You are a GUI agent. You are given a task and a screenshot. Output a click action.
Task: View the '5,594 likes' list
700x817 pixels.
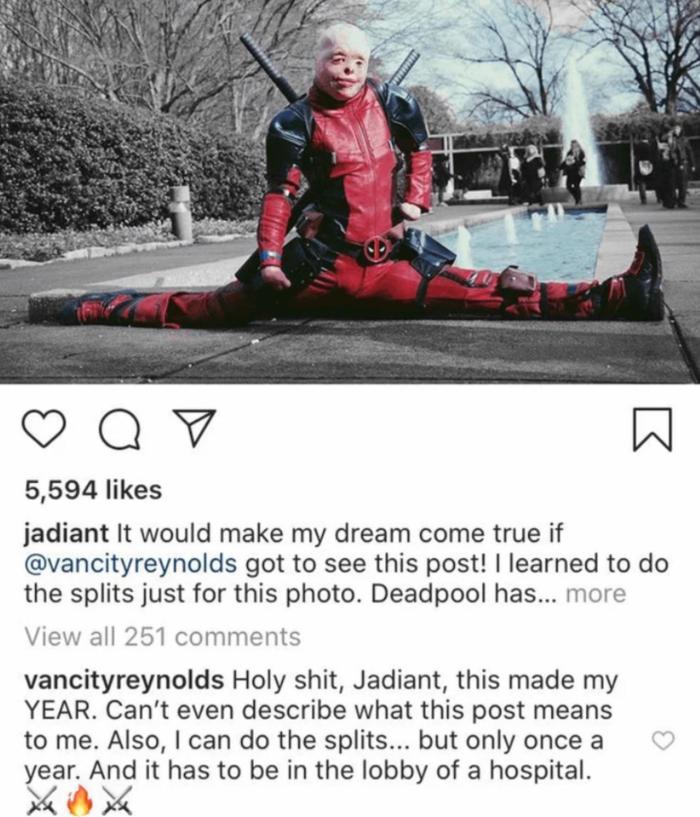click(x=93, y=490)
